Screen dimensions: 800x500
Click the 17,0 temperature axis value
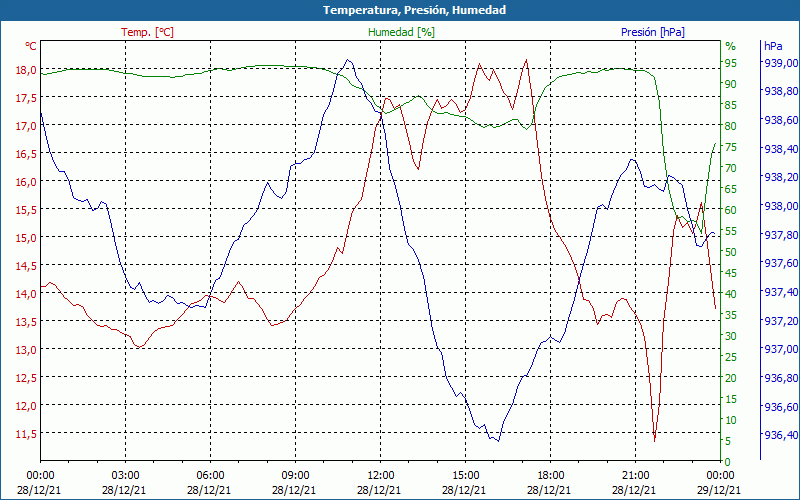tap(25, 126)
